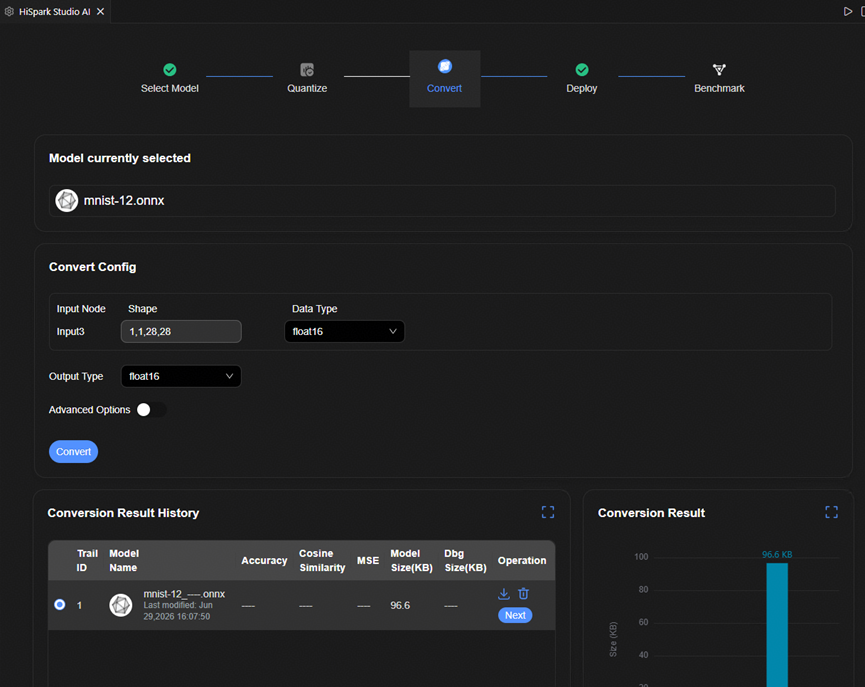The width and height of the screenshot is (865, 687).
Task: Go to the Select Model step
Action: click(x=169, y=88)
